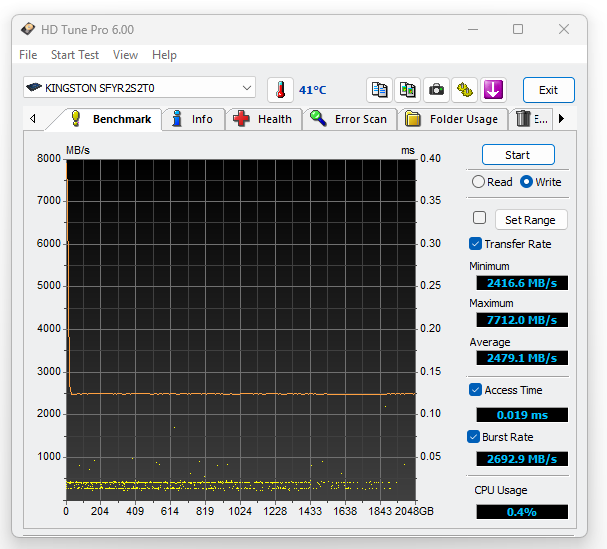The height and width of the screenshot is (549, 607).
Task: Click the yellow options settings icon
Action: click(464, 89)
